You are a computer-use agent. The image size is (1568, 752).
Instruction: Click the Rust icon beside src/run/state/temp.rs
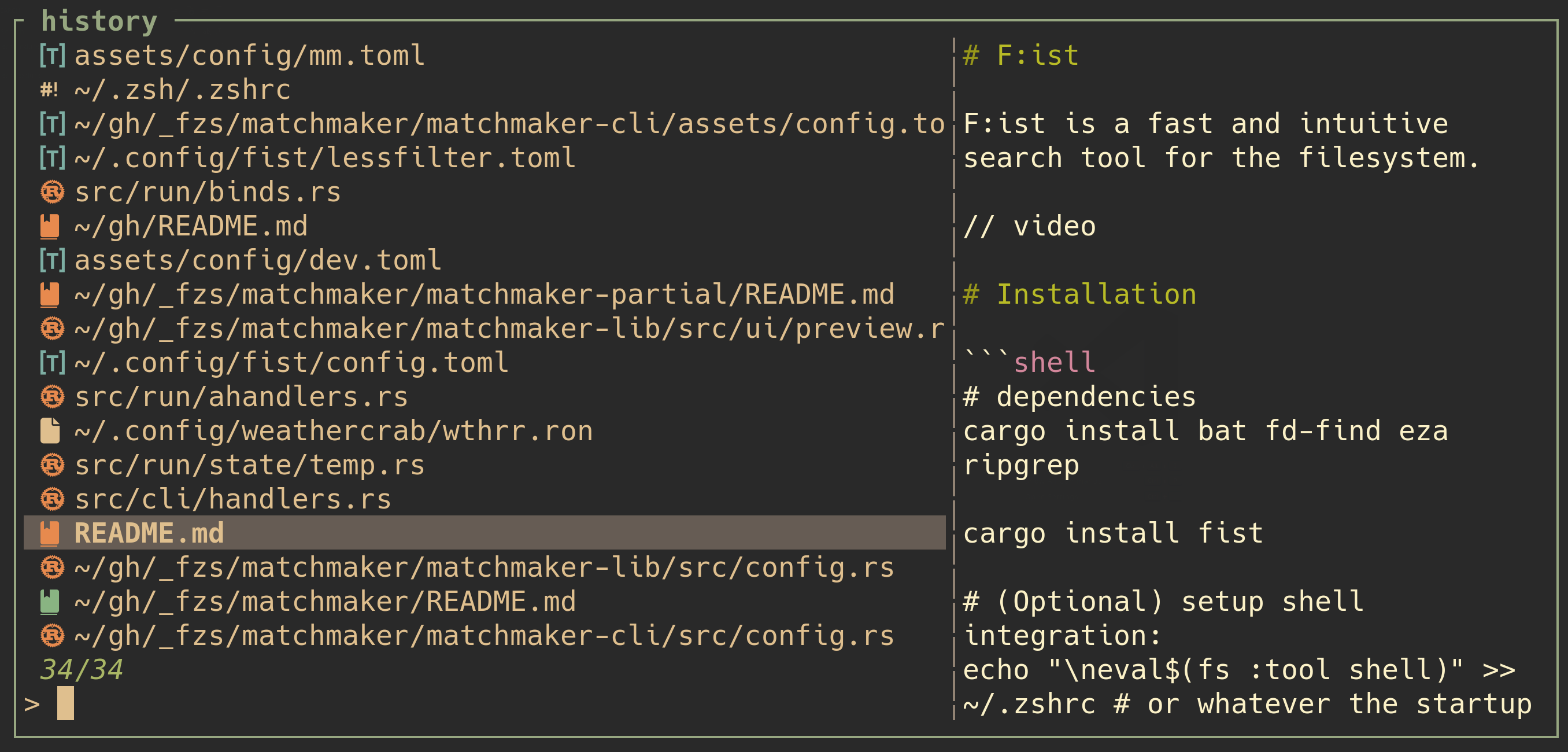(x=53, y=465)
